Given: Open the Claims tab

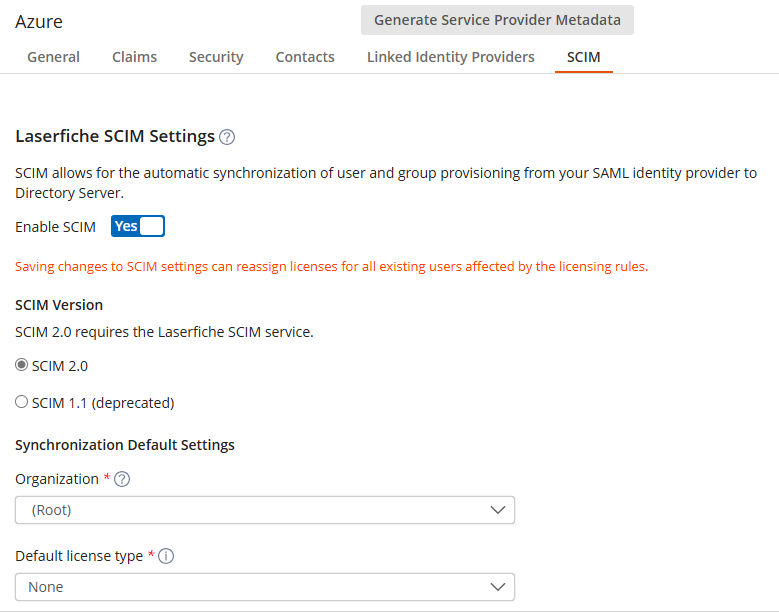Looking at the screenshot, I should (x=134, y=57).
